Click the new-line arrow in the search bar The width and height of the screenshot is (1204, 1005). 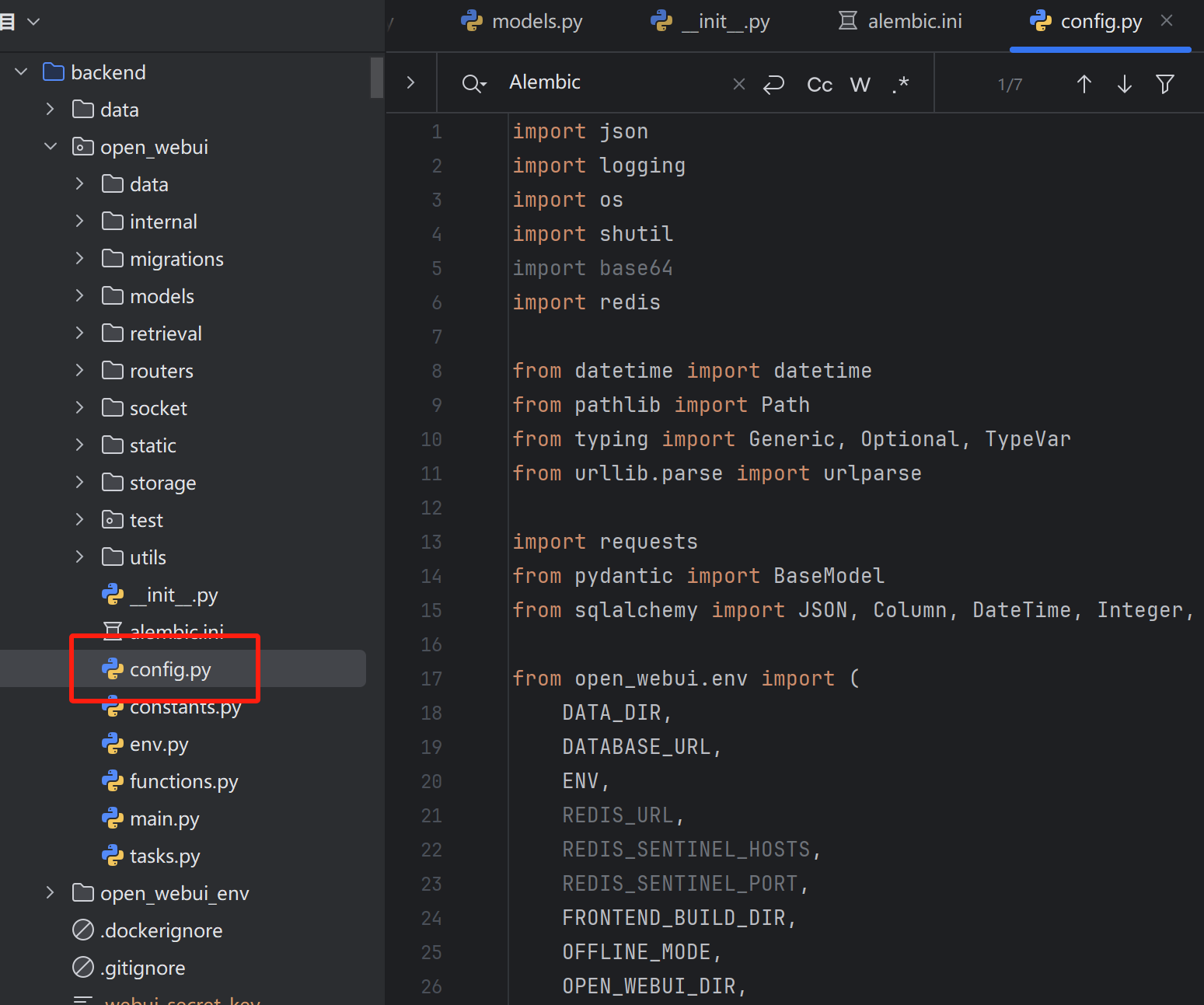[774, 83]
